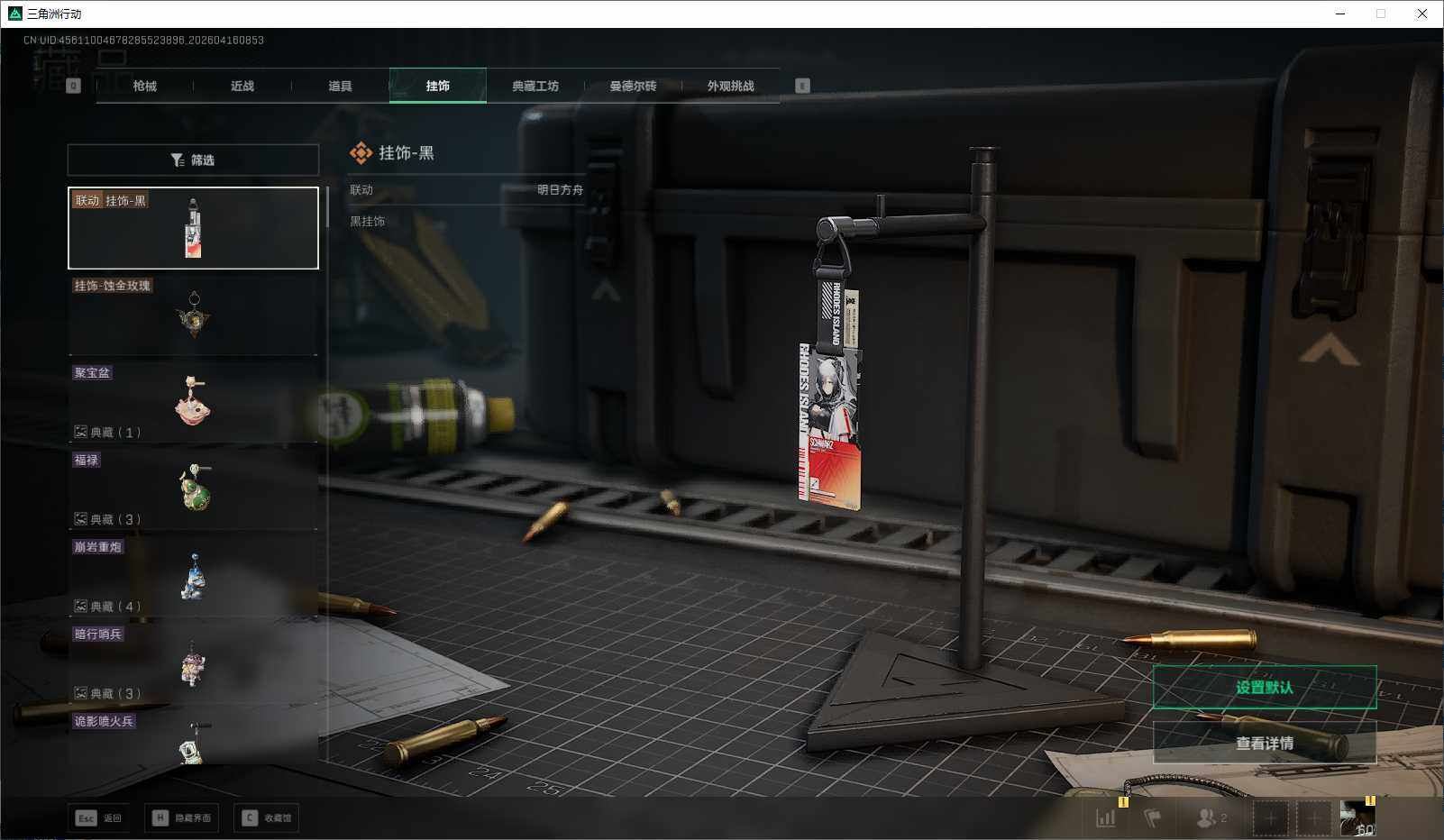Switch to the 近战 tab
Viewport: 1444px width, 840px height.
[x=242, y=86]
